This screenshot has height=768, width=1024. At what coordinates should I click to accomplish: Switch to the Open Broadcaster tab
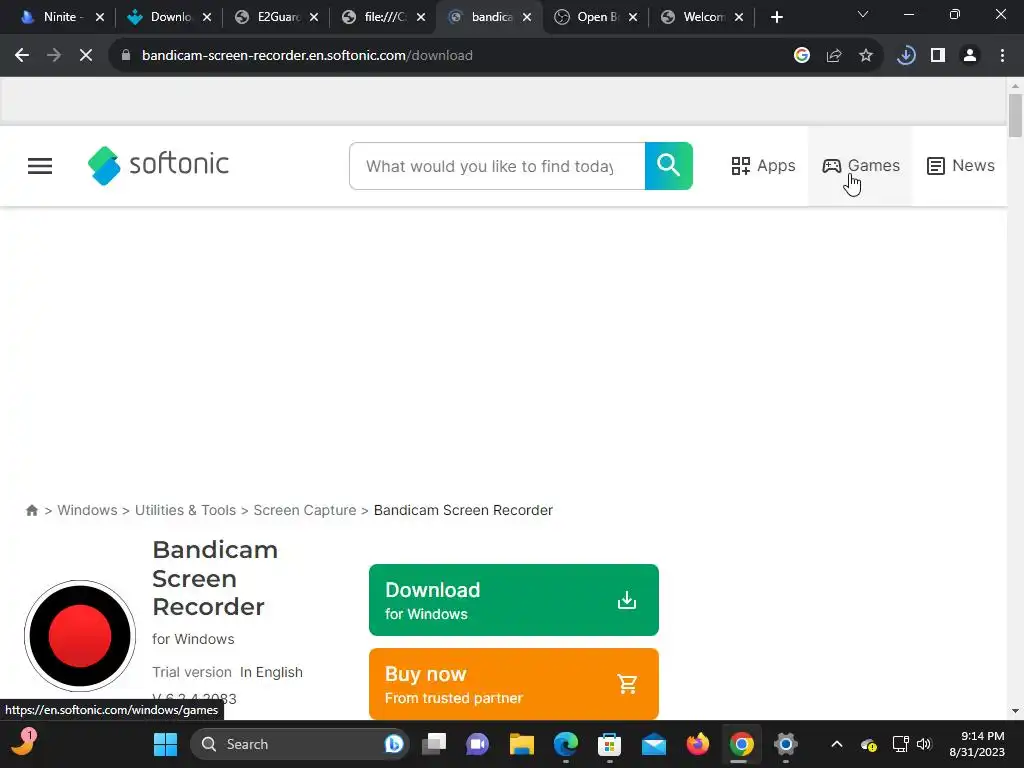[x=596, y=17]
